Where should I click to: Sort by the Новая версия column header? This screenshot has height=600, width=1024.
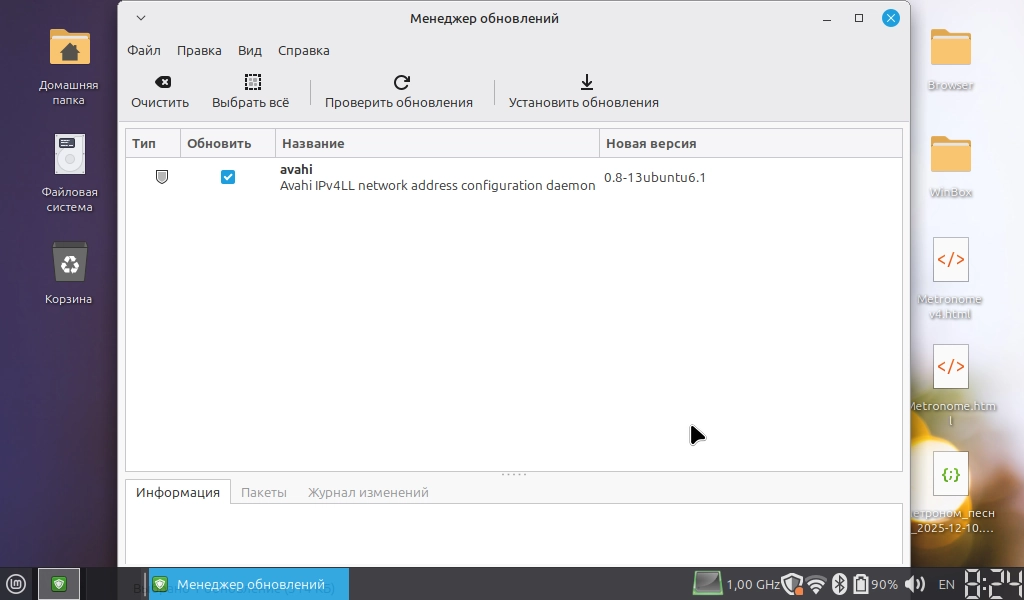click(x=750, y=143)
